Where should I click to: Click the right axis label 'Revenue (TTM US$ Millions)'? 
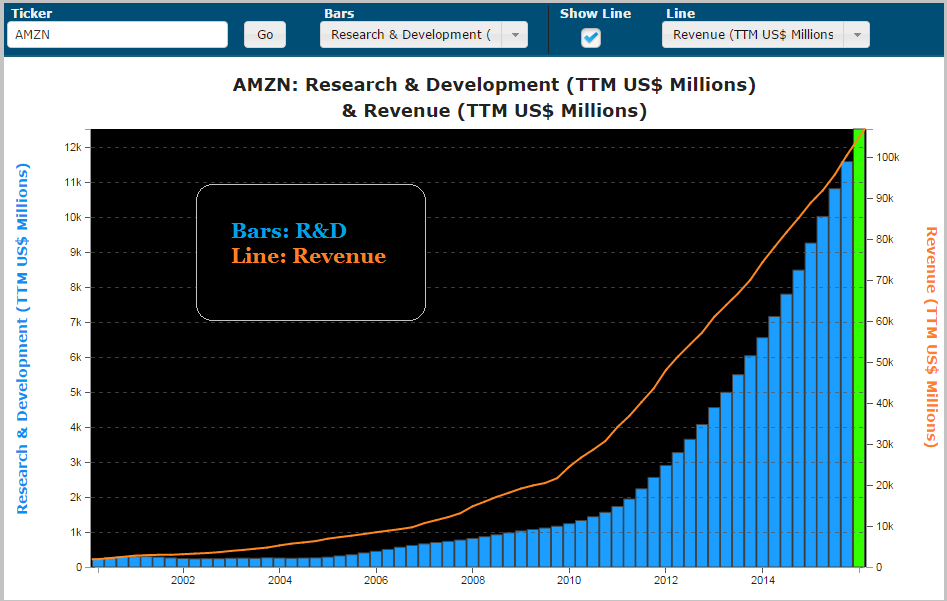931,336
